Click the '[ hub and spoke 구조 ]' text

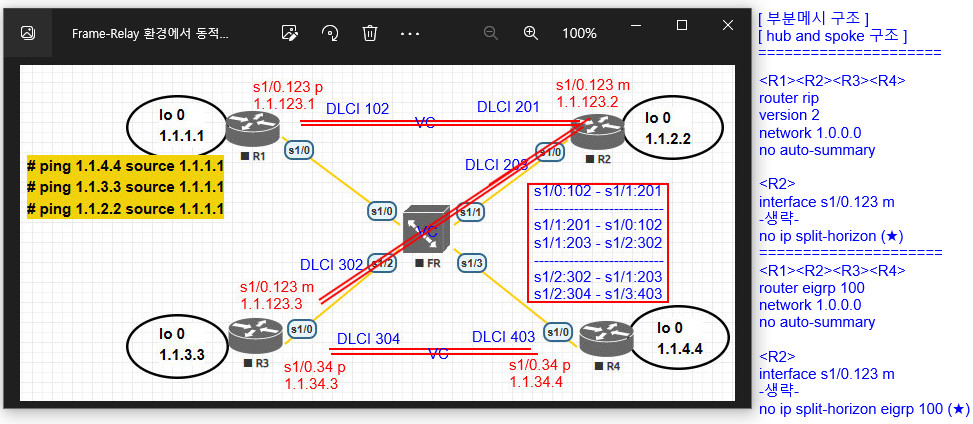833,36
